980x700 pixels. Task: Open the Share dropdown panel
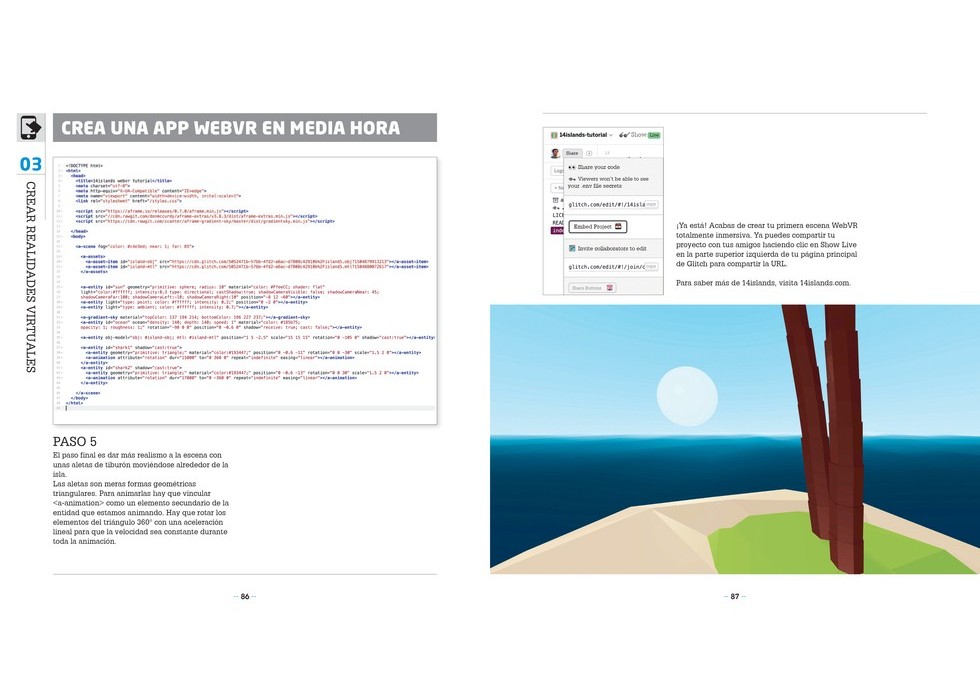tap(573, 153)
